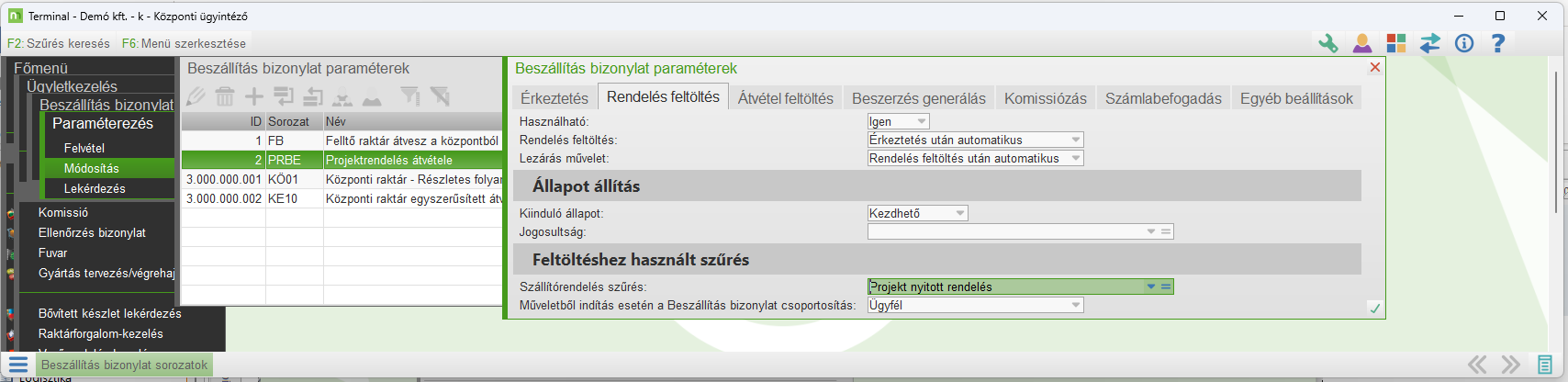Click the double left chevron at bottom right

[x=1477, y=365]
